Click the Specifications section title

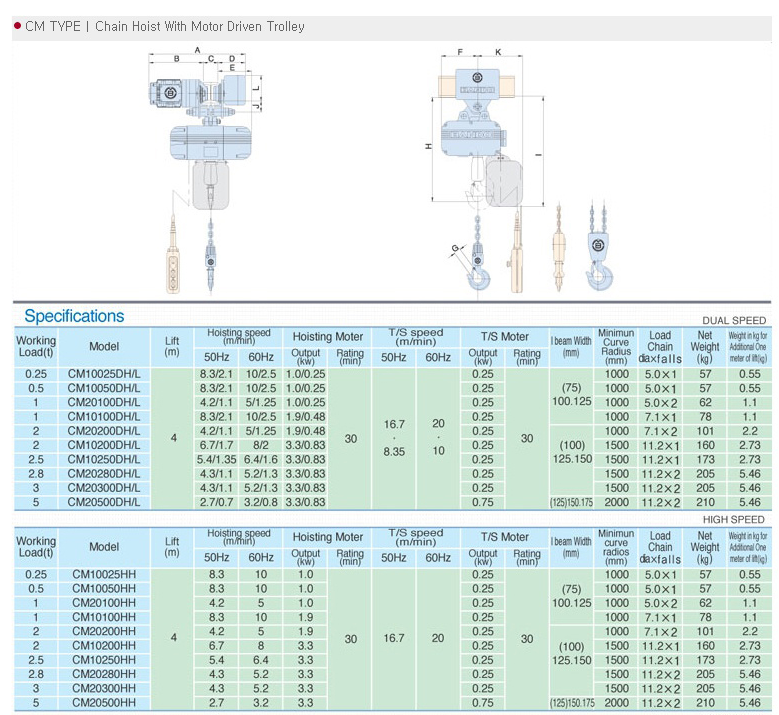(74, 316)
